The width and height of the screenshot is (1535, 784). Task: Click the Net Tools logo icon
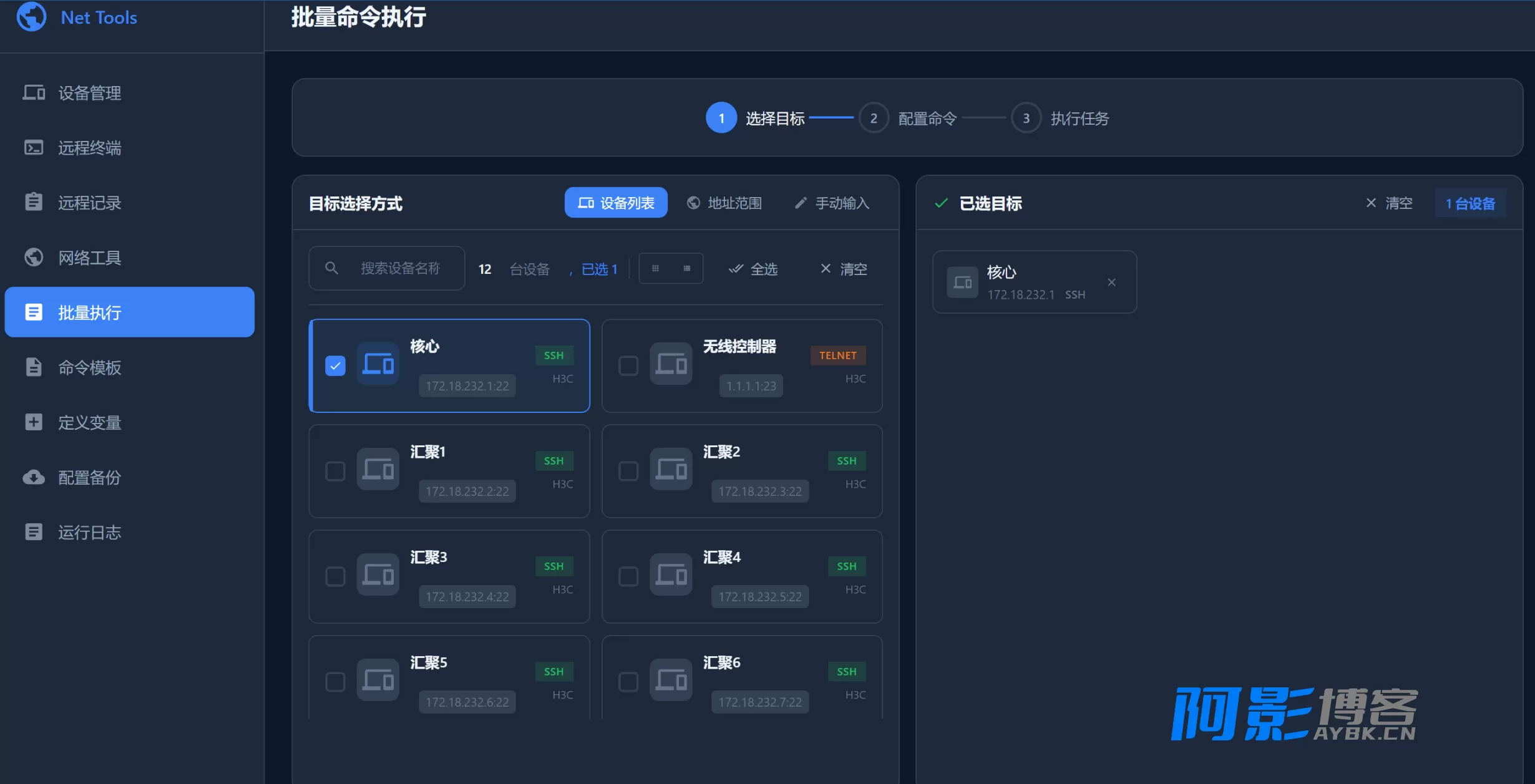point(31,17)
